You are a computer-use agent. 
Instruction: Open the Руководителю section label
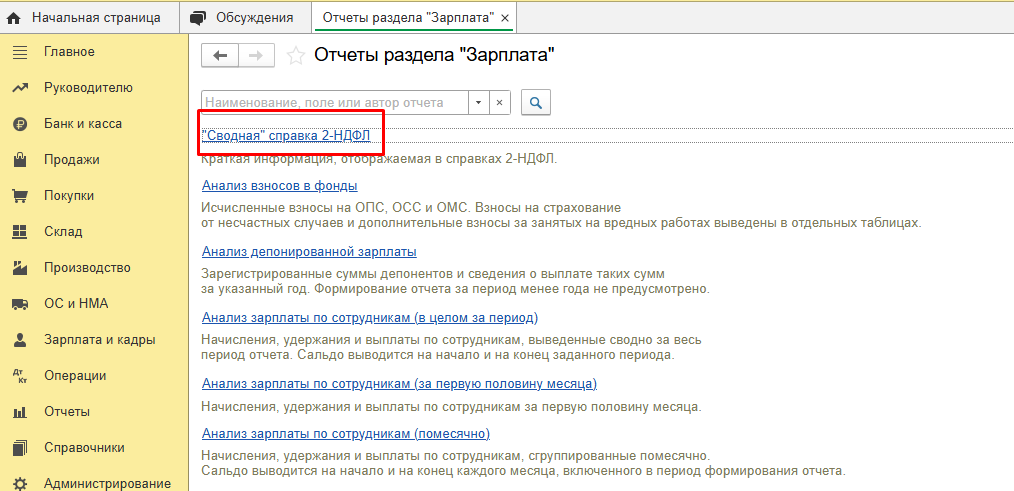pos(89,88)
